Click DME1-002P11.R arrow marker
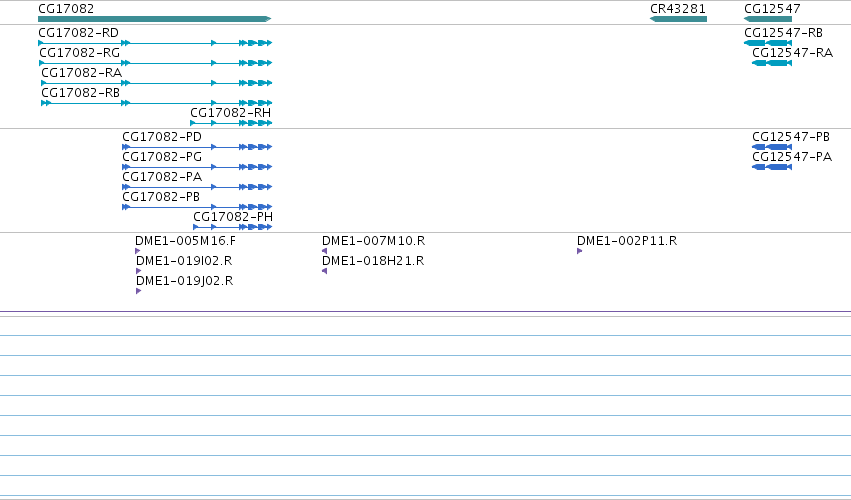This screenshot has width=851, height=500. coord(580,251)
